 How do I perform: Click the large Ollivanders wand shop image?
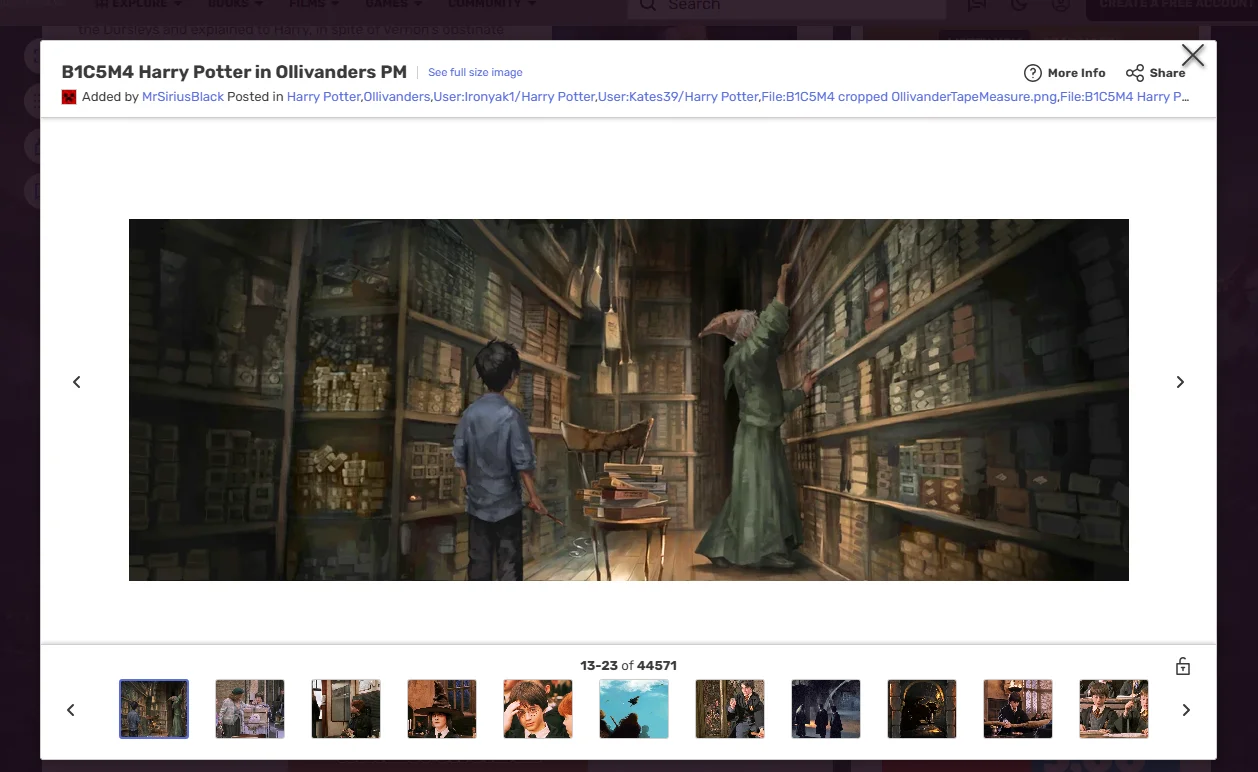coord(629,400)
